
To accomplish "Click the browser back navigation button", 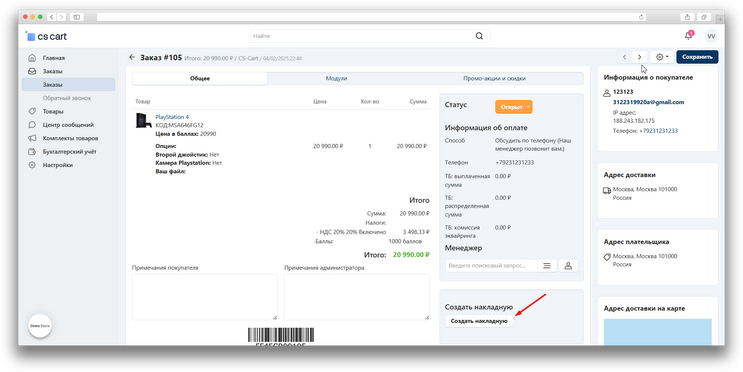I will tap(51, 17).
